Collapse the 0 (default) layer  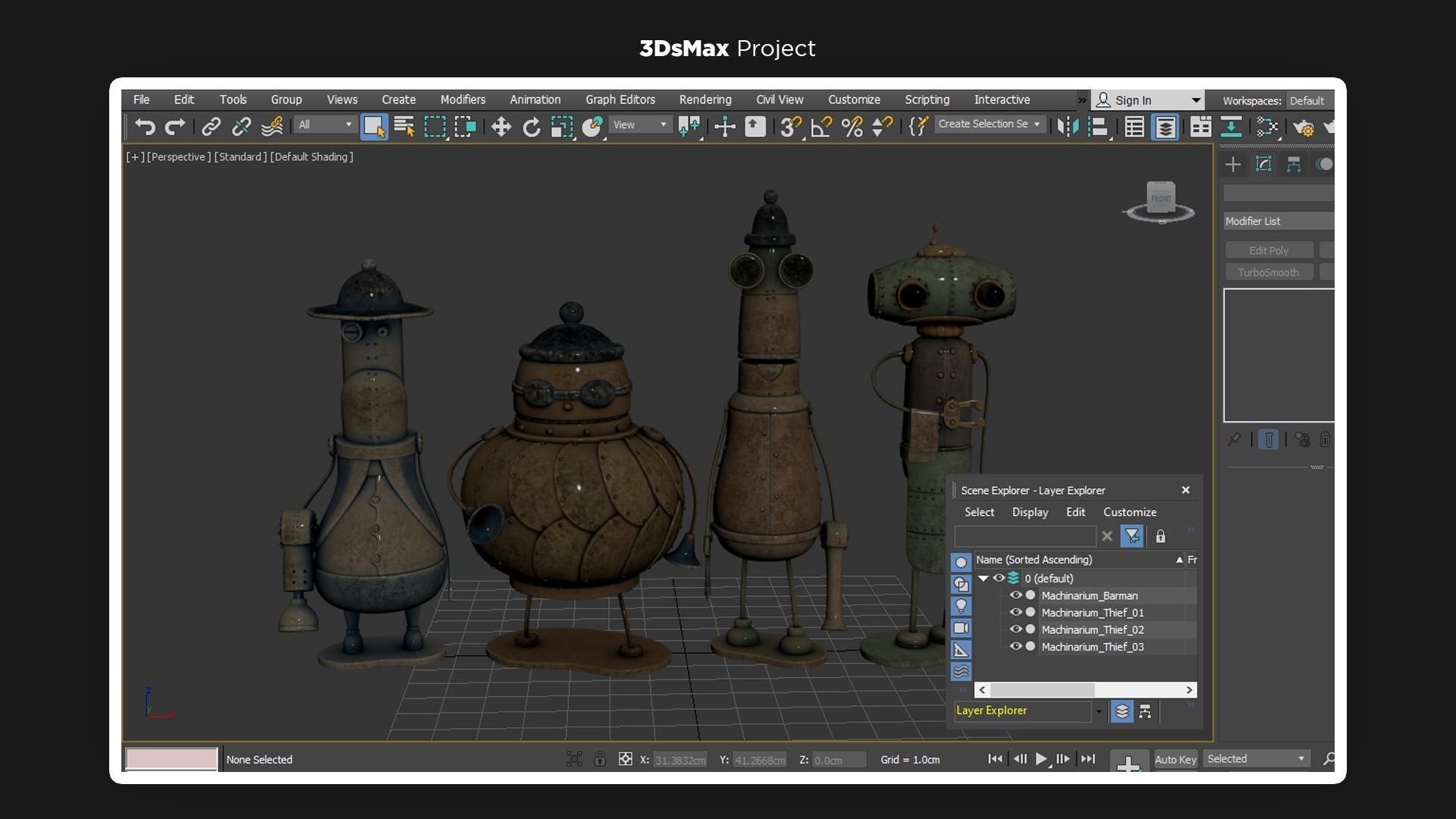pos(983,578)
